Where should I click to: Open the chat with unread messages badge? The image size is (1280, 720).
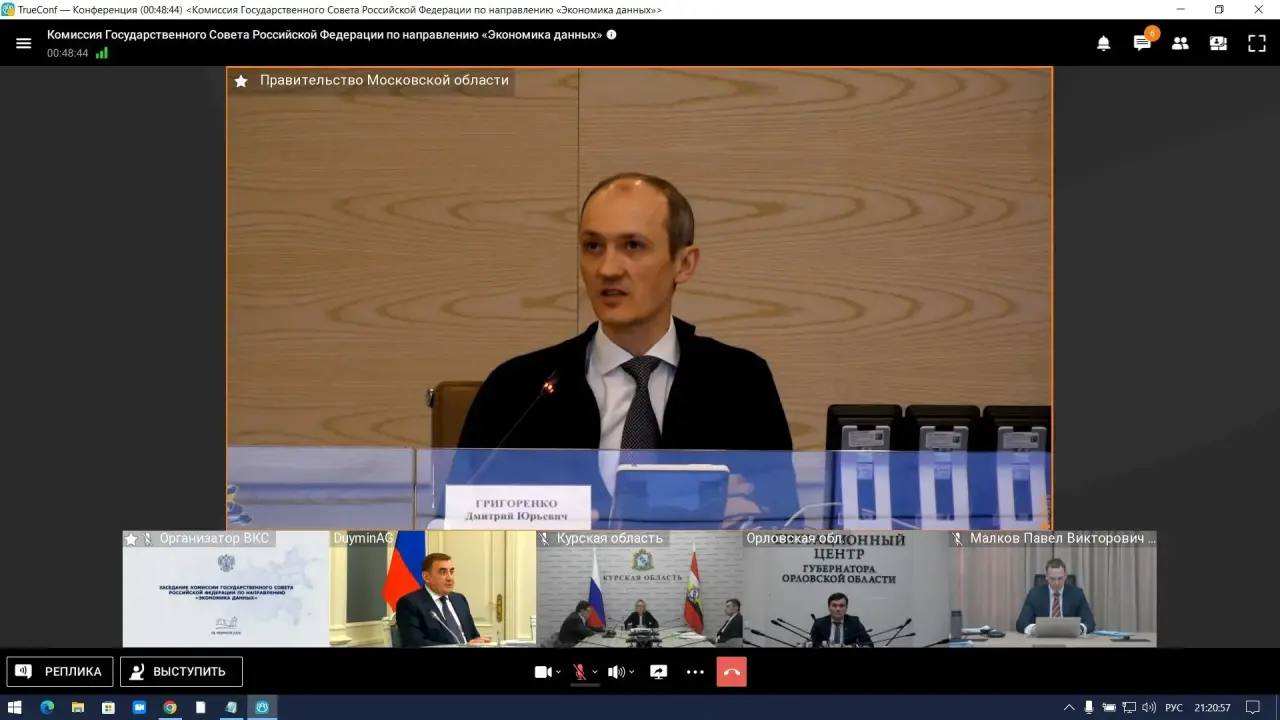coord(1142,43)
